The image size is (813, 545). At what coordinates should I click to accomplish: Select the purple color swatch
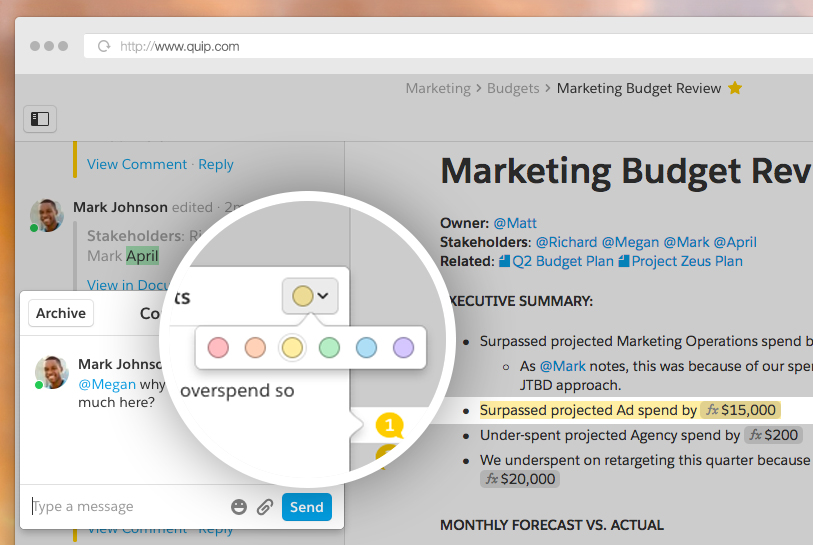(403, 347)
